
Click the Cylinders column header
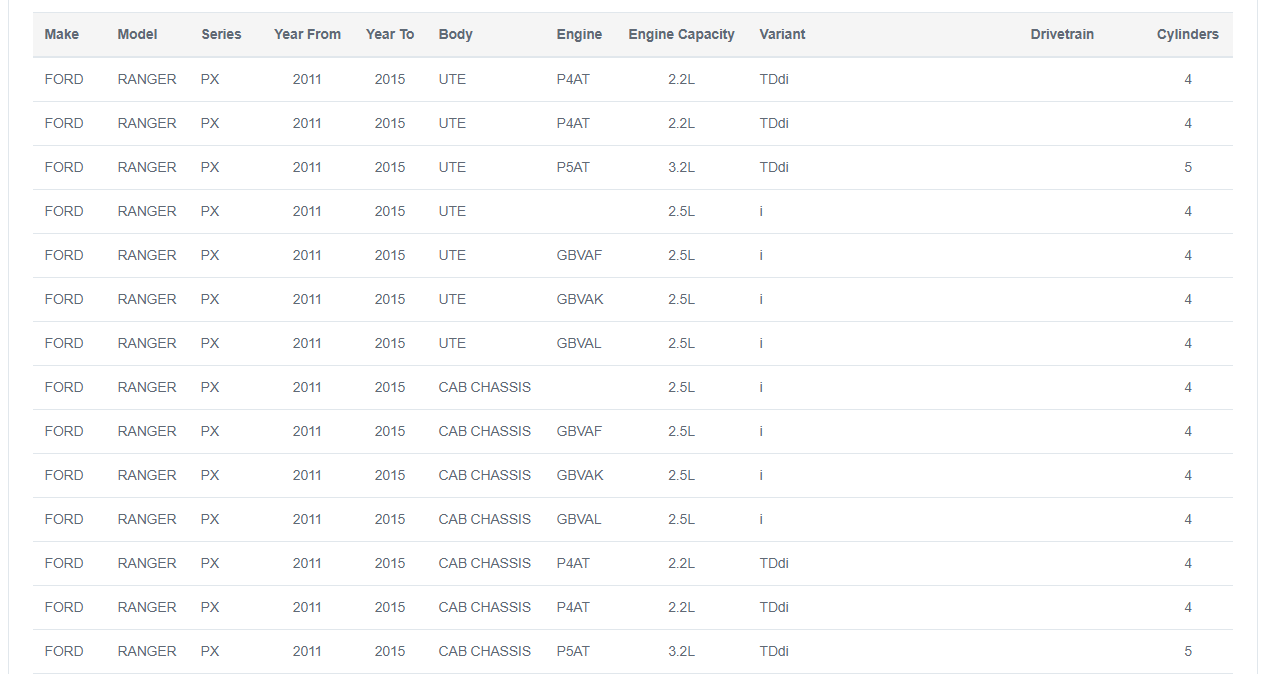pos(1188,34)
